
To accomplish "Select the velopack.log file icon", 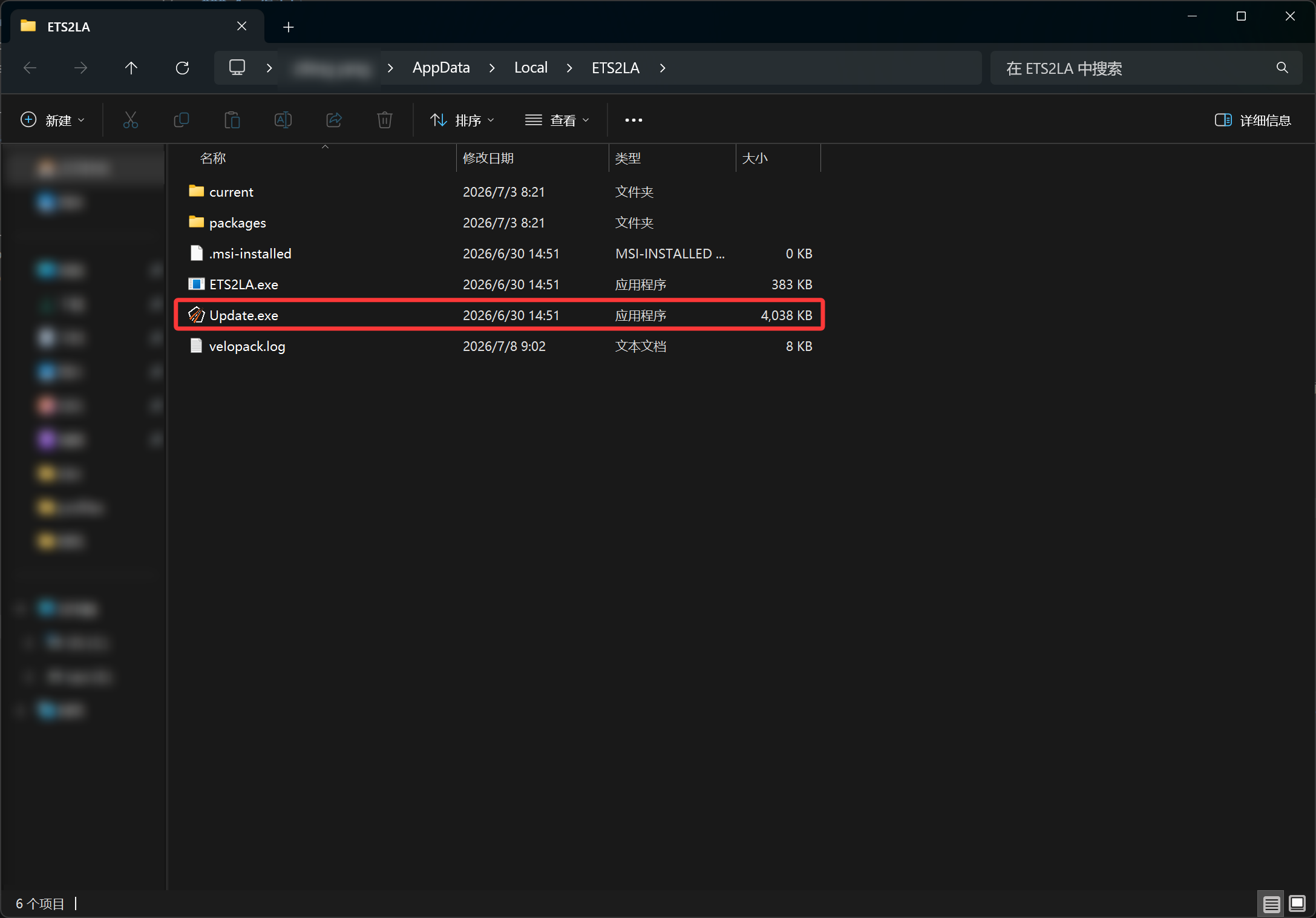I will point(196,346).
